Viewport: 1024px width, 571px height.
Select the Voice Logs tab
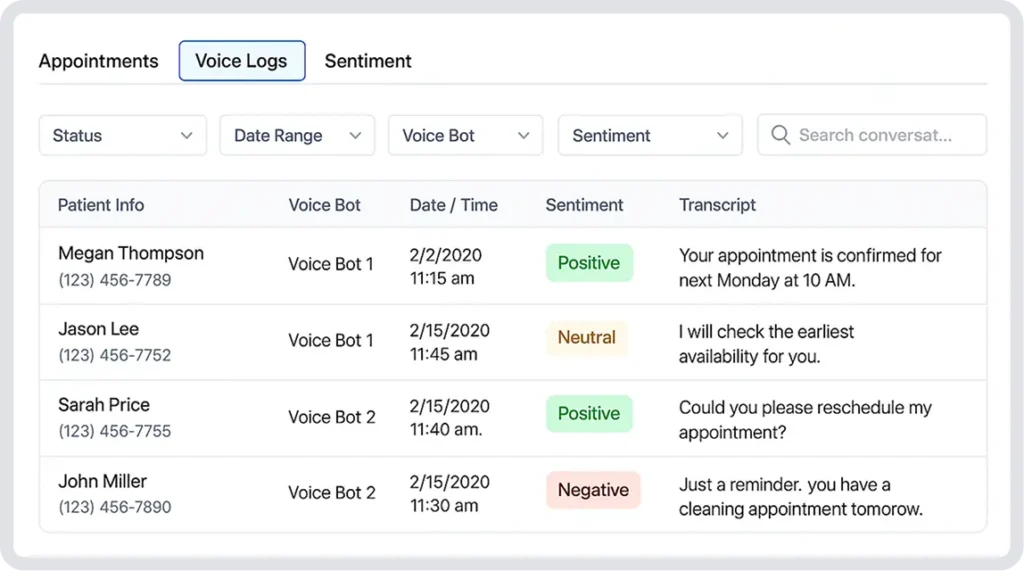pyautogui.click(x=241, y=61)
